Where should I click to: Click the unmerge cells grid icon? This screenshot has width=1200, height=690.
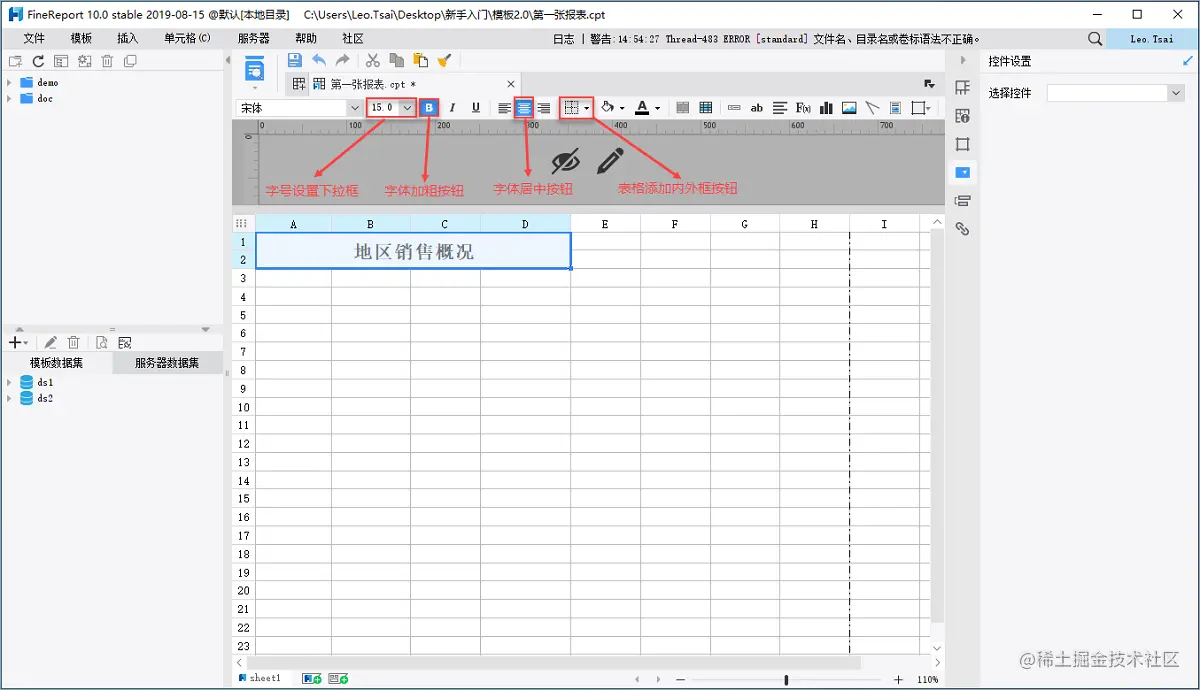[x=706, y=108]
